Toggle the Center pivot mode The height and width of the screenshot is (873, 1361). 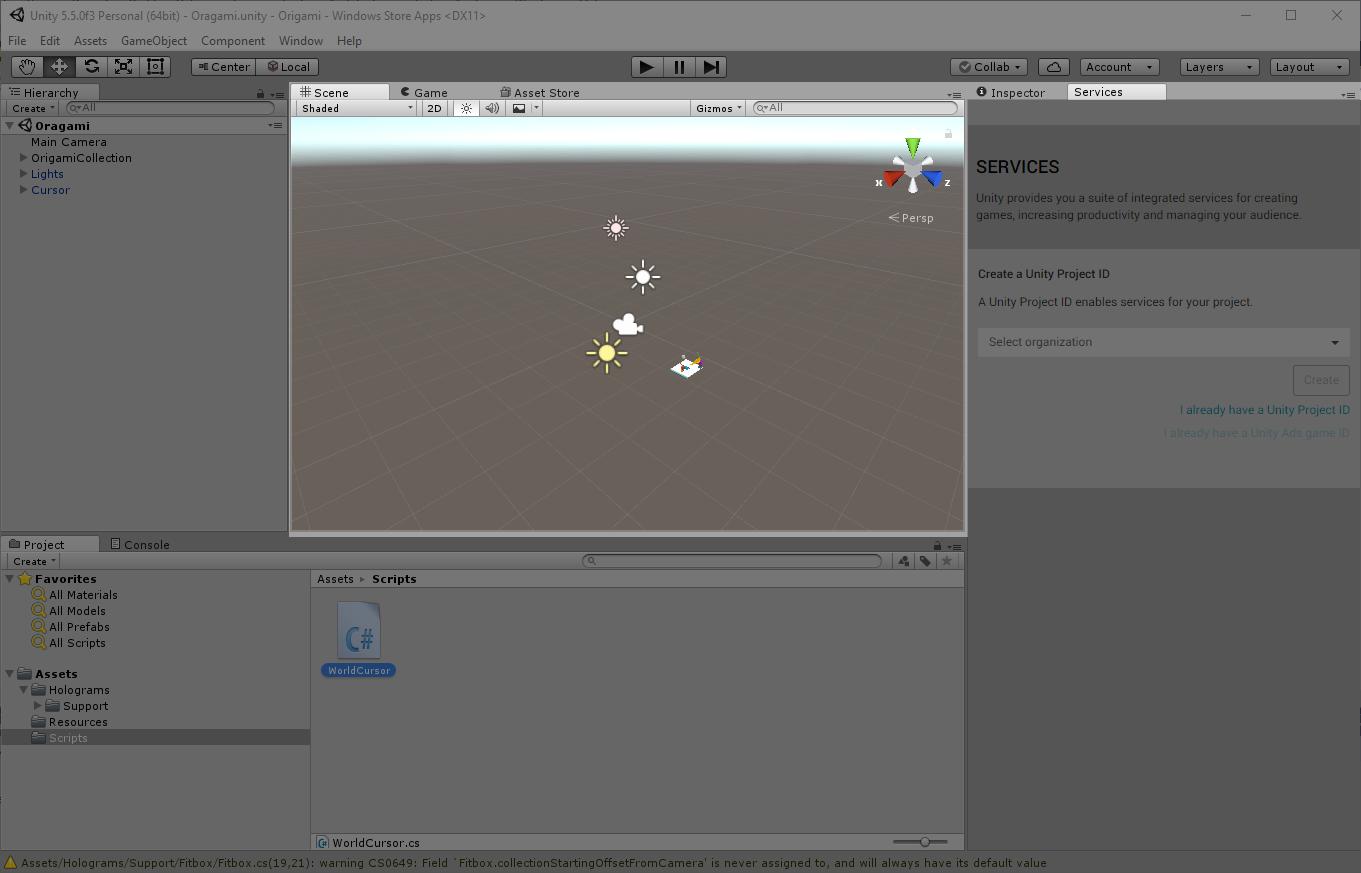tap(224, 67)
